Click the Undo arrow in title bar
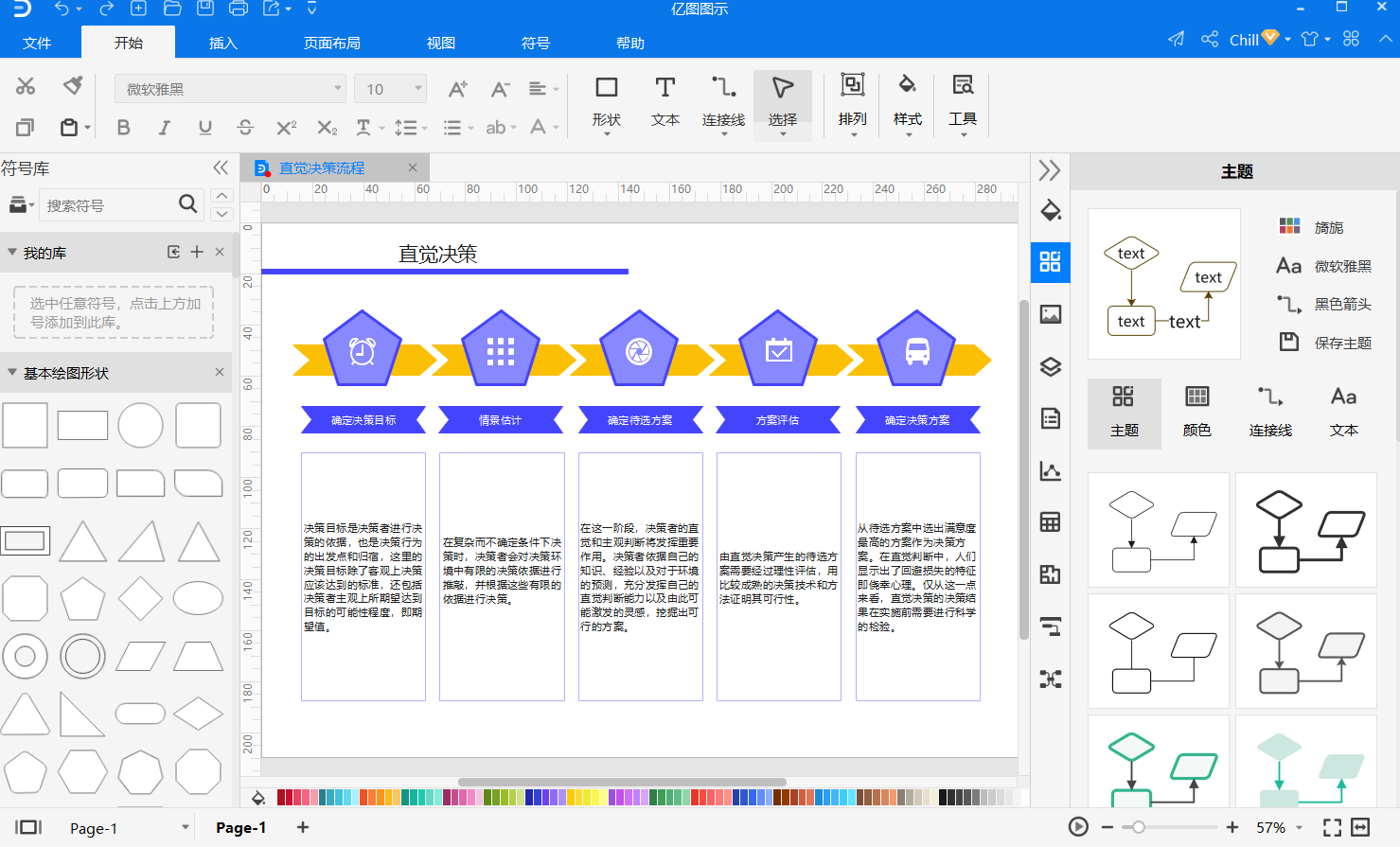The width and height of the screenshot is (1400, 847). pyautogui.click(x=62, y=9)
